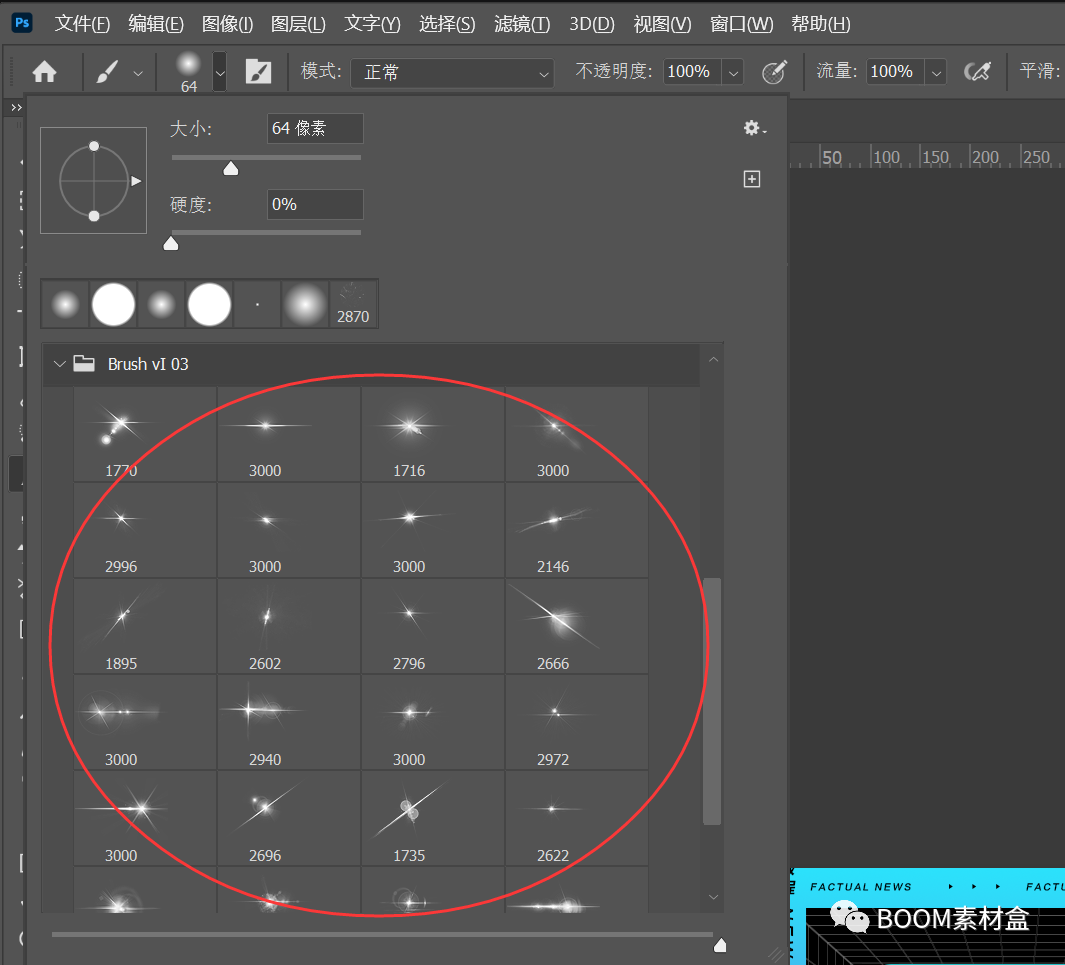Enable airbrush-style build-up icon
This screenshot has height=965, width=1065.
976,72
